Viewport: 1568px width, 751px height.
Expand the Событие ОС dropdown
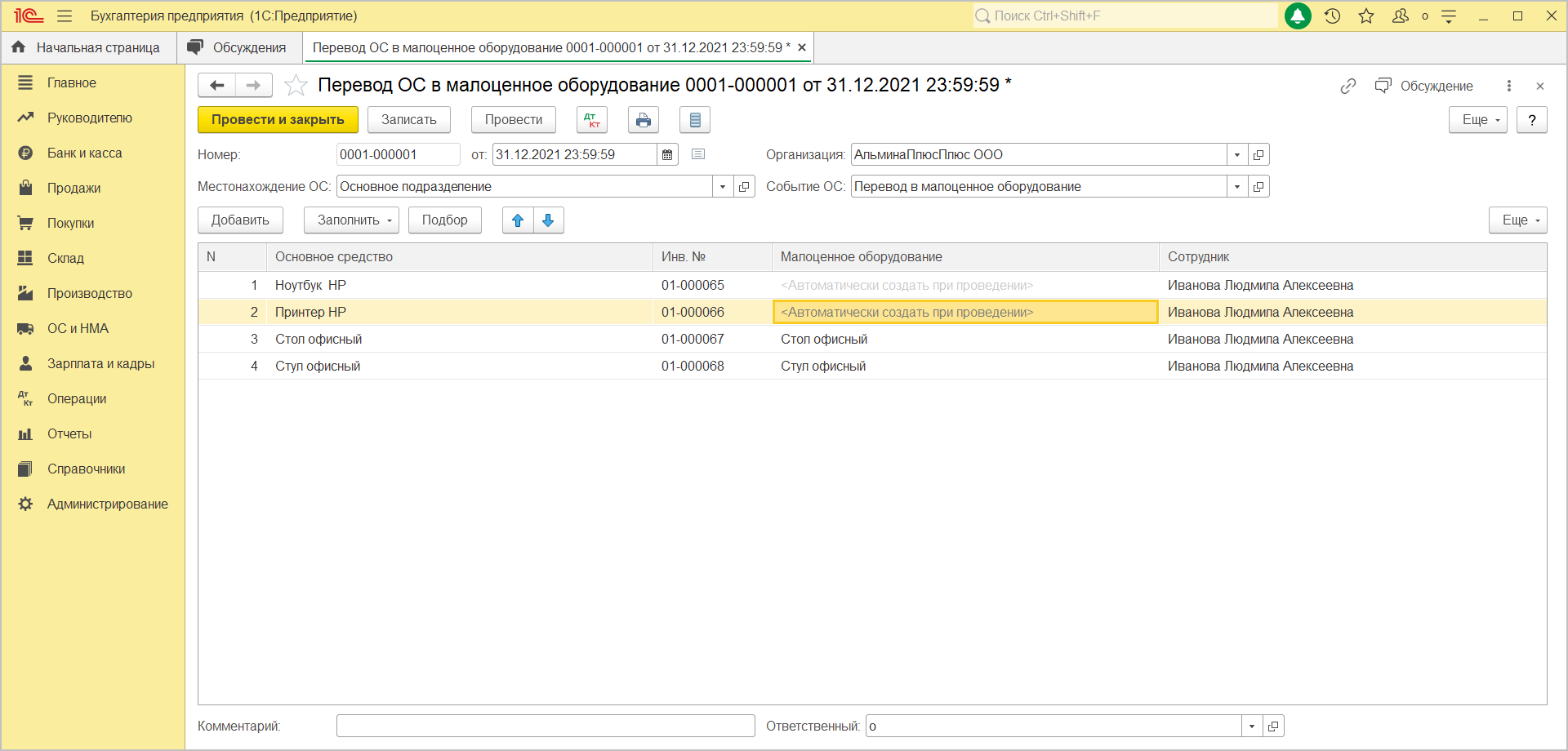point(1237,186)
